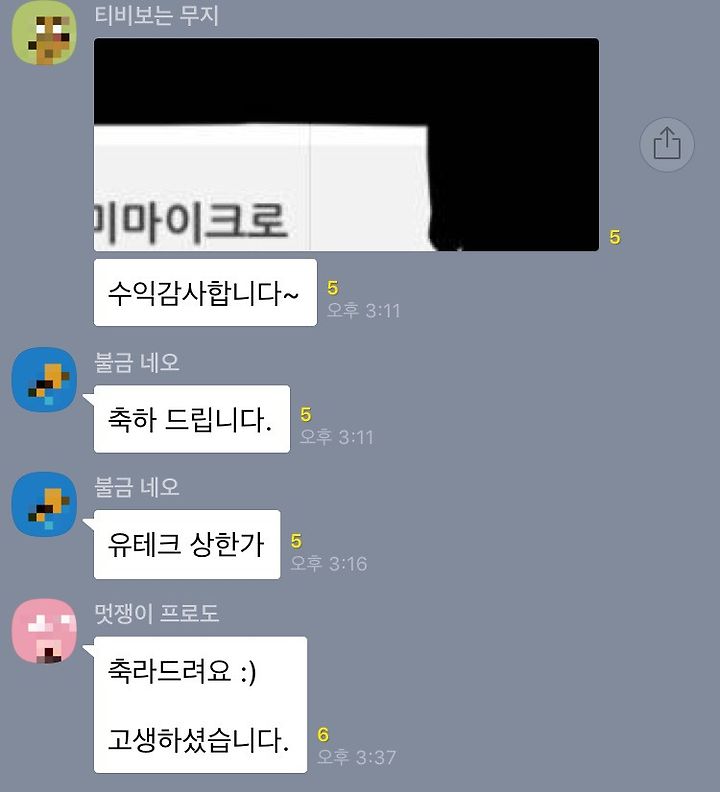Click unread count 5 beside 유테크 상한가
Viewport: 720px width, 792px height.
point(296,541)
